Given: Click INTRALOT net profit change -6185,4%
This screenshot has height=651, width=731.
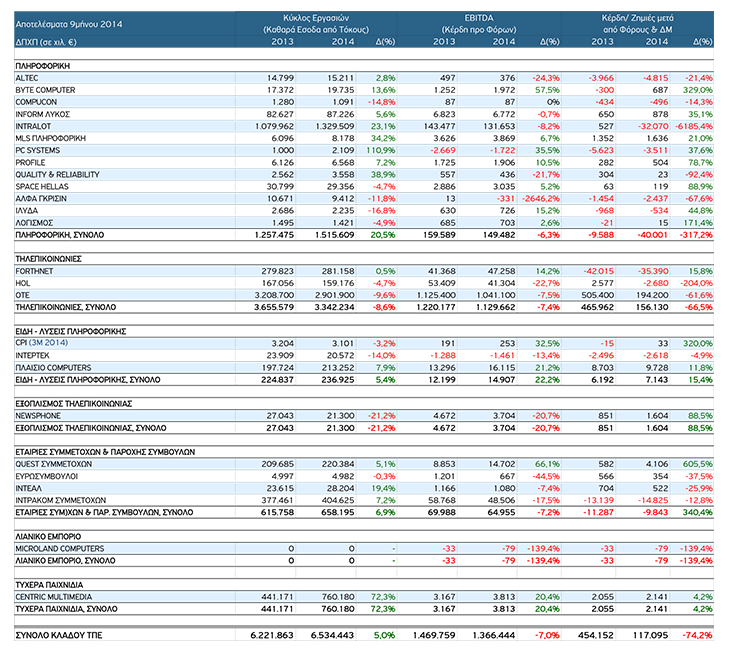Looking at the screenshot, I should tap(694, 126).
